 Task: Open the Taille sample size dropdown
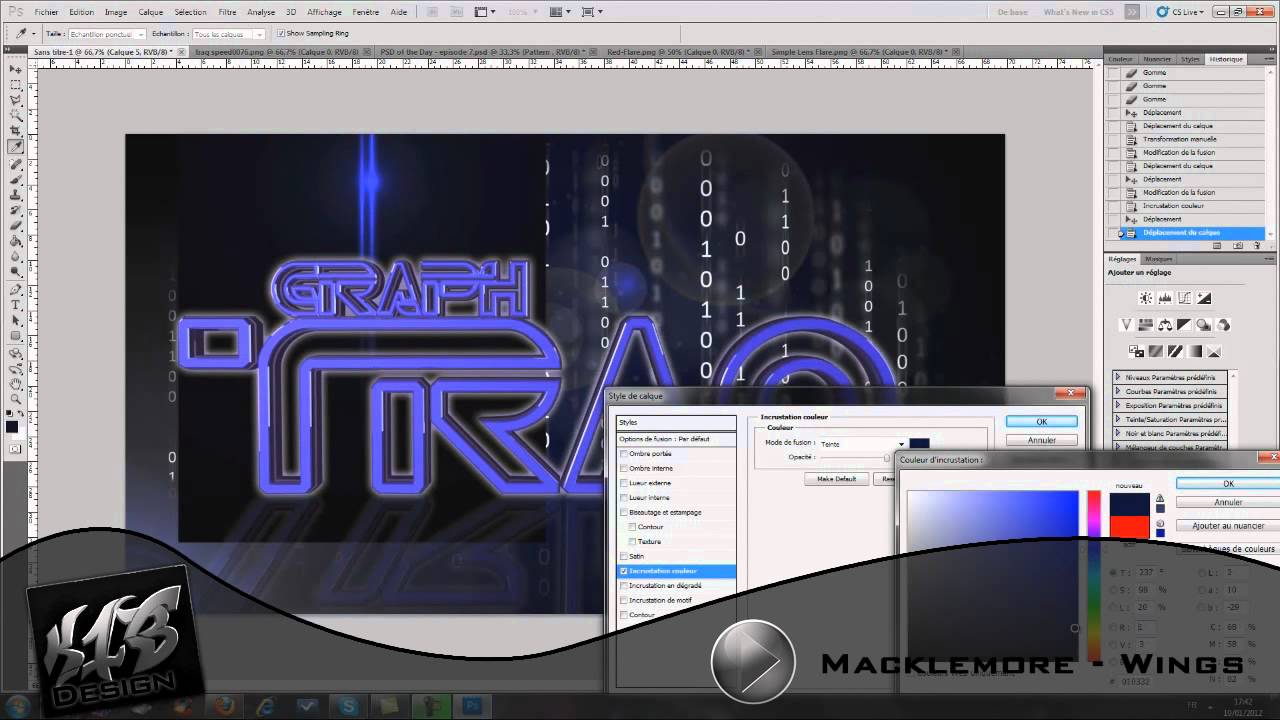point(106,34)
